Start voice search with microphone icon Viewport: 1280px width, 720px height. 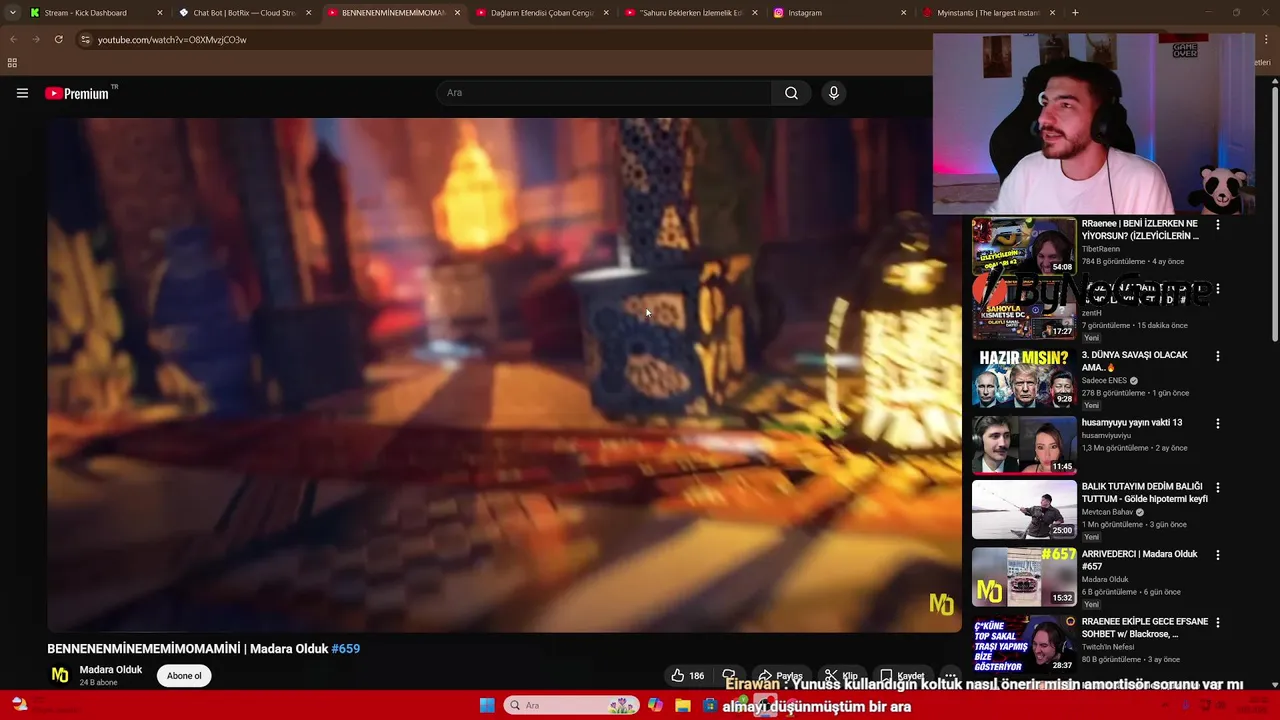pos(833,93)
